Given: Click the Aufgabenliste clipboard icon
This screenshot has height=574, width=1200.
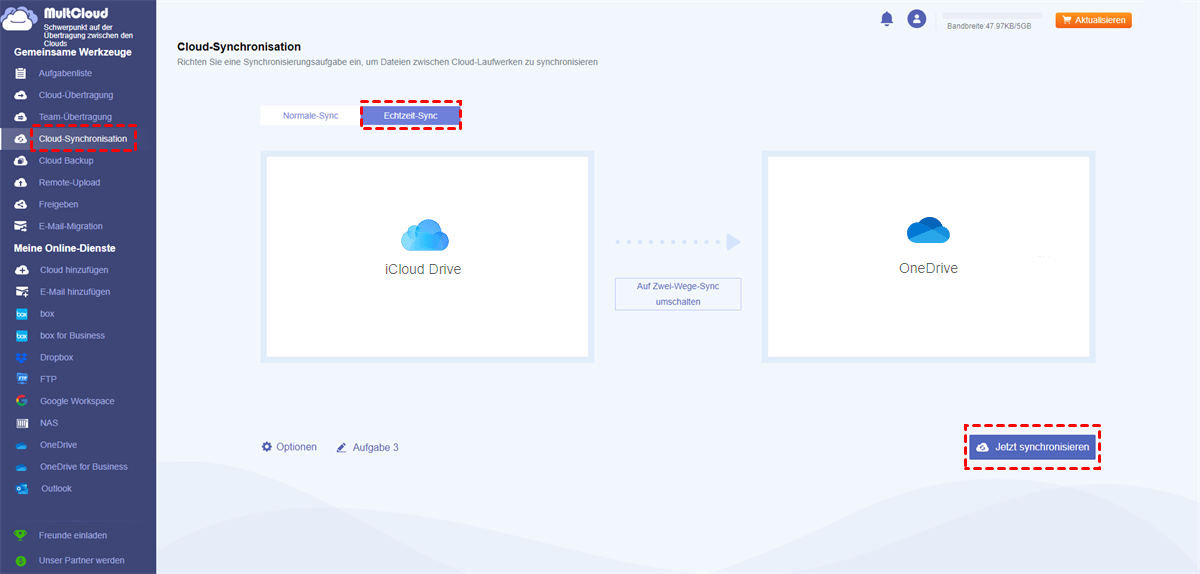Looking at the screenshot, I should coord(21,73).
